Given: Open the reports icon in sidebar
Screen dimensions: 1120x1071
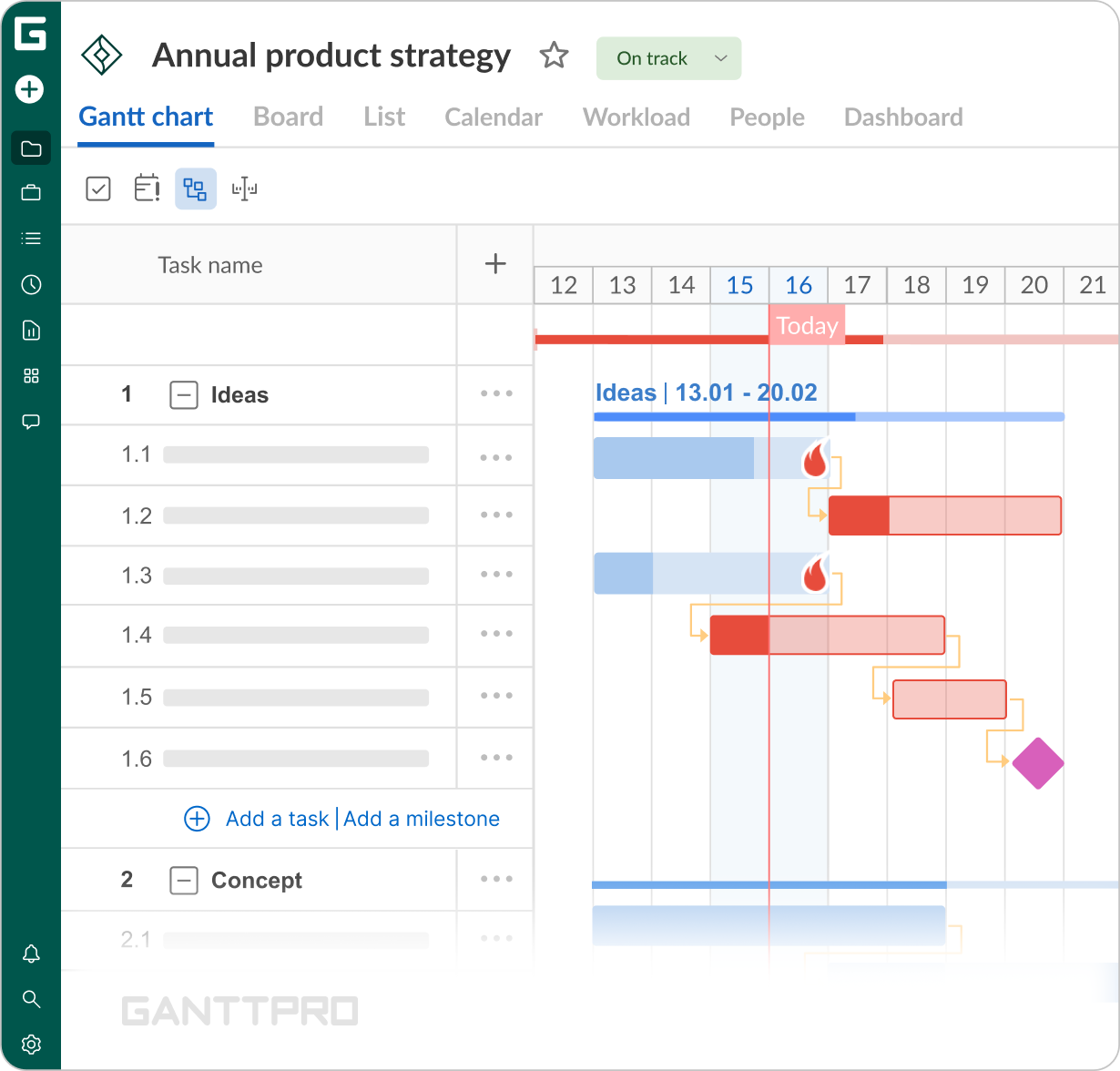Looking at the screenshot, I should [x=31, y=331].
